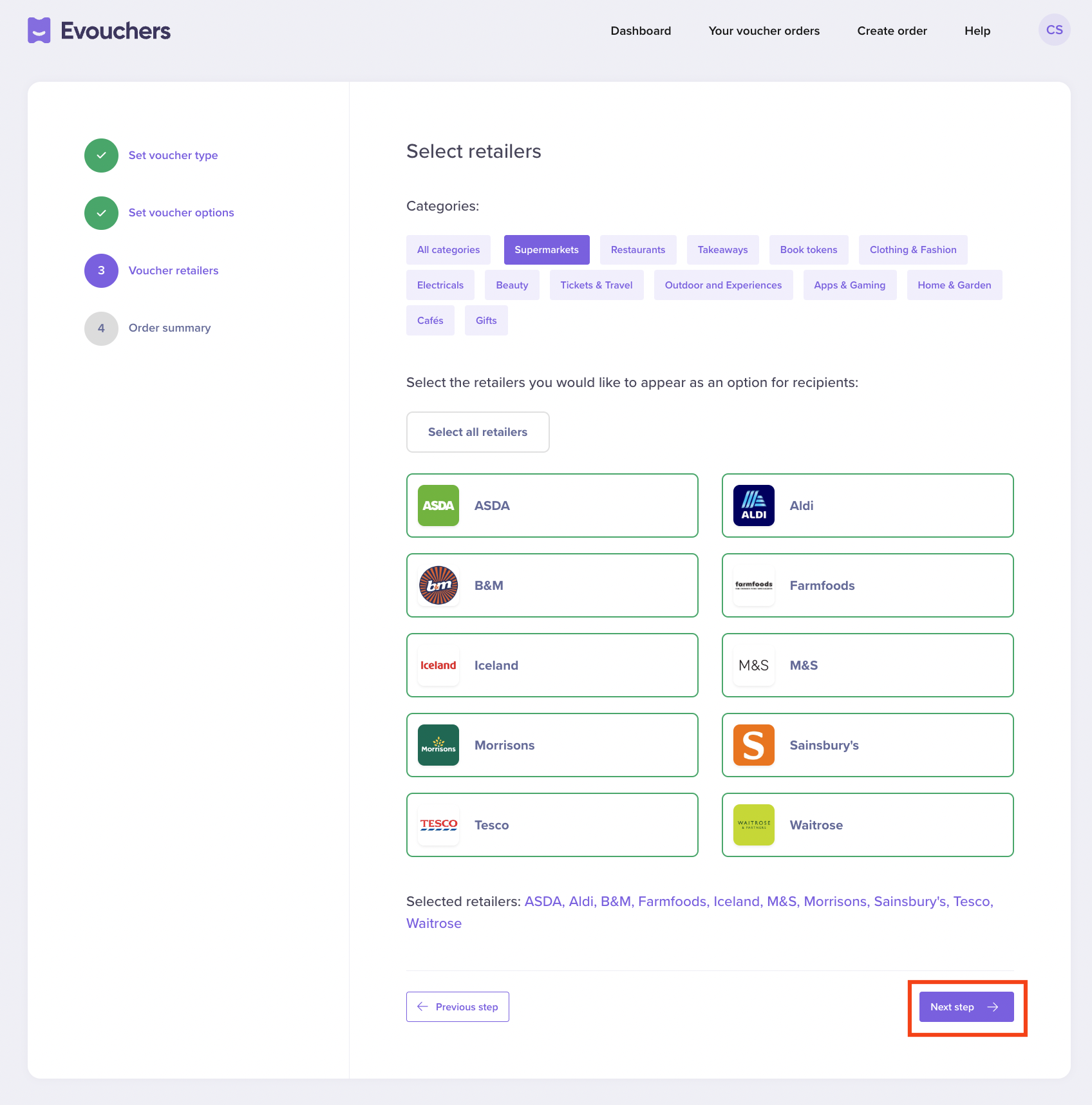1092x1105 pixels.
Task: Go to Your voucher orders
Action: pos(764,31)
